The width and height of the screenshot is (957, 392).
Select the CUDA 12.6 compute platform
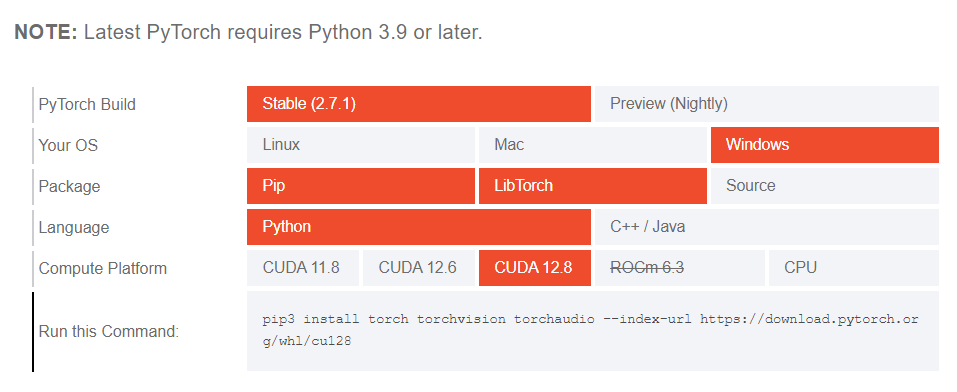(x=419, y=267)
